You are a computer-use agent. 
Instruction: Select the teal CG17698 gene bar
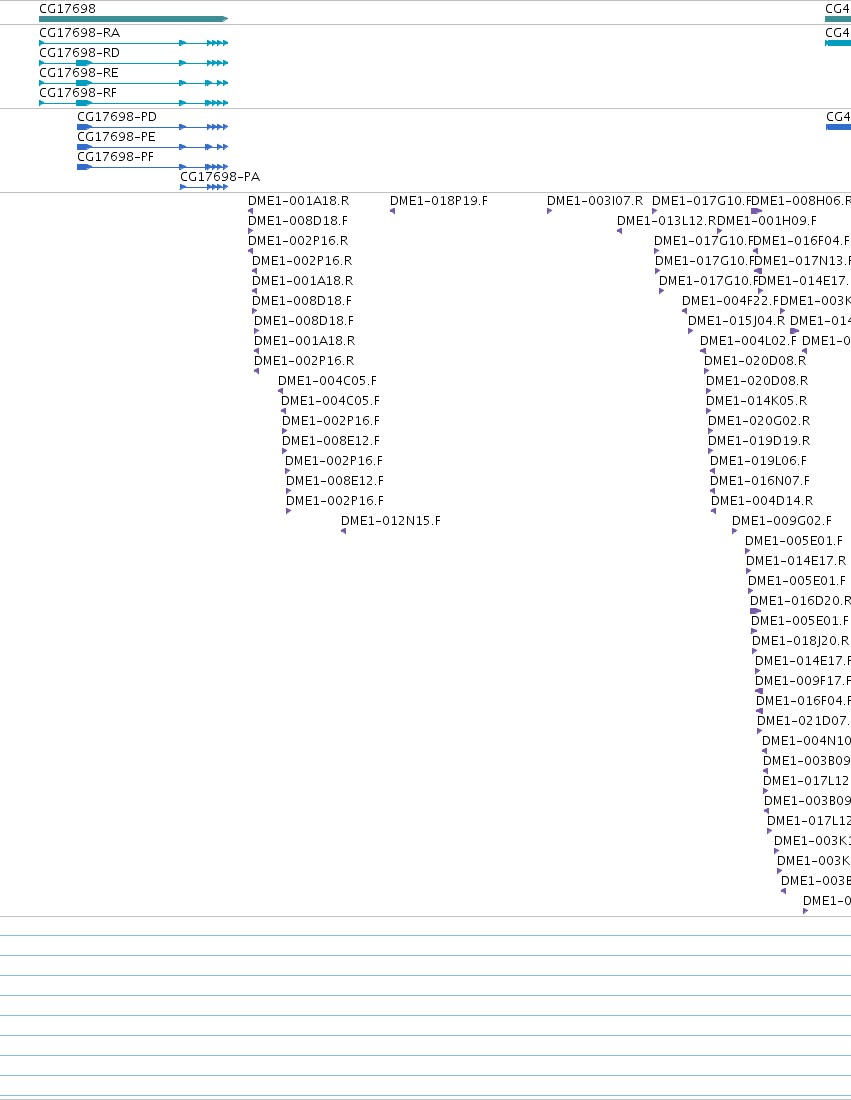(x=133, y=19)
